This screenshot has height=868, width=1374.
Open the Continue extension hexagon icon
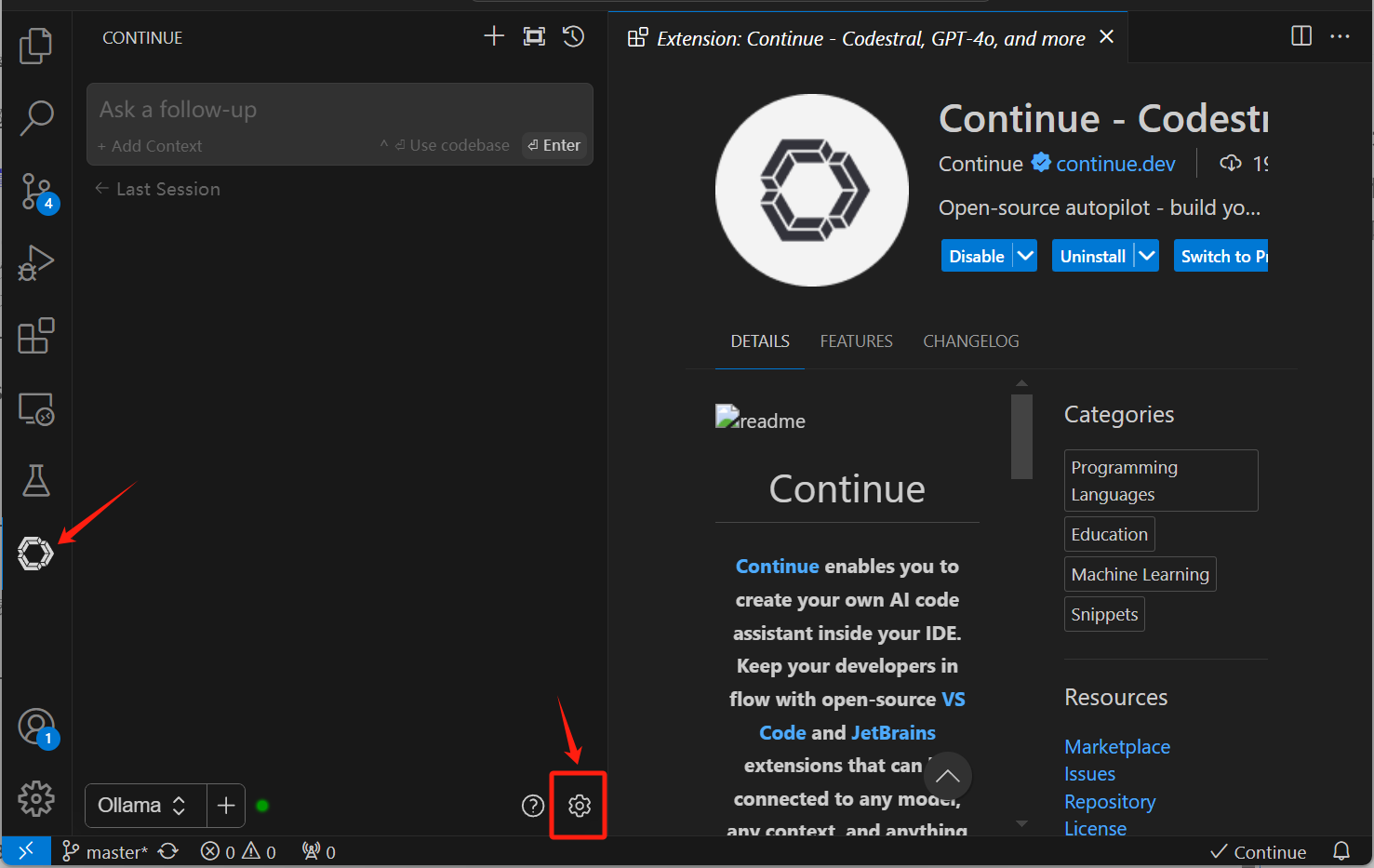coord(35,554)
